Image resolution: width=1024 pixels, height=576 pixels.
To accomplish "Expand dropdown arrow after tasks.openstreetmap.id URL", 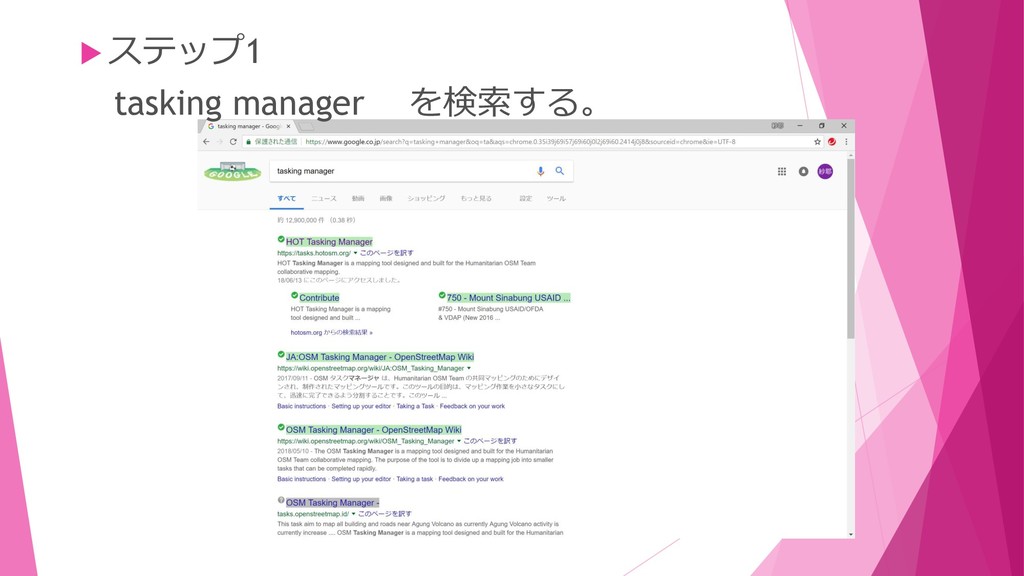I will (353, 514).
